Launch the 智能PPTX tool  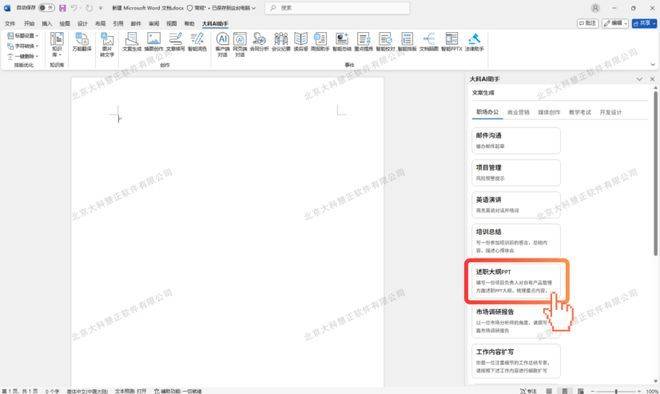452,41
